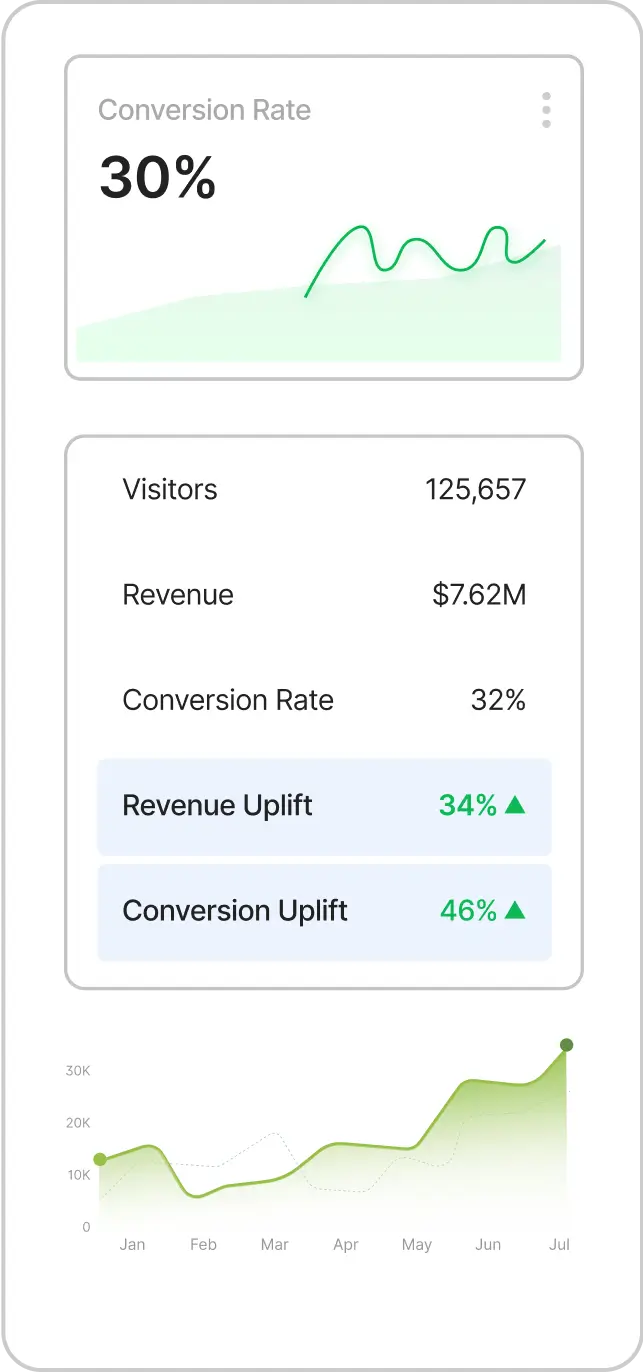
Task: Click the light green starting dot on the chart
Action: coord(100,1159)
